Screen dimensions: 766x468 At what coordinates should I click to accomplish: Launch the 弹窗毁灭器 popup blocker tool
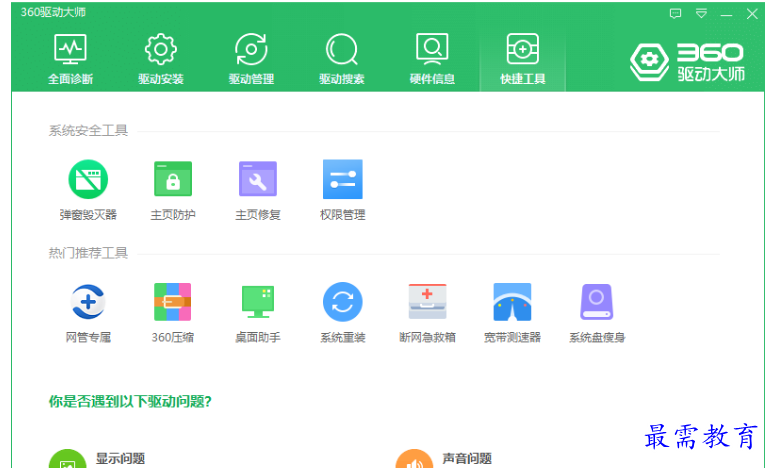pos(88,190)
